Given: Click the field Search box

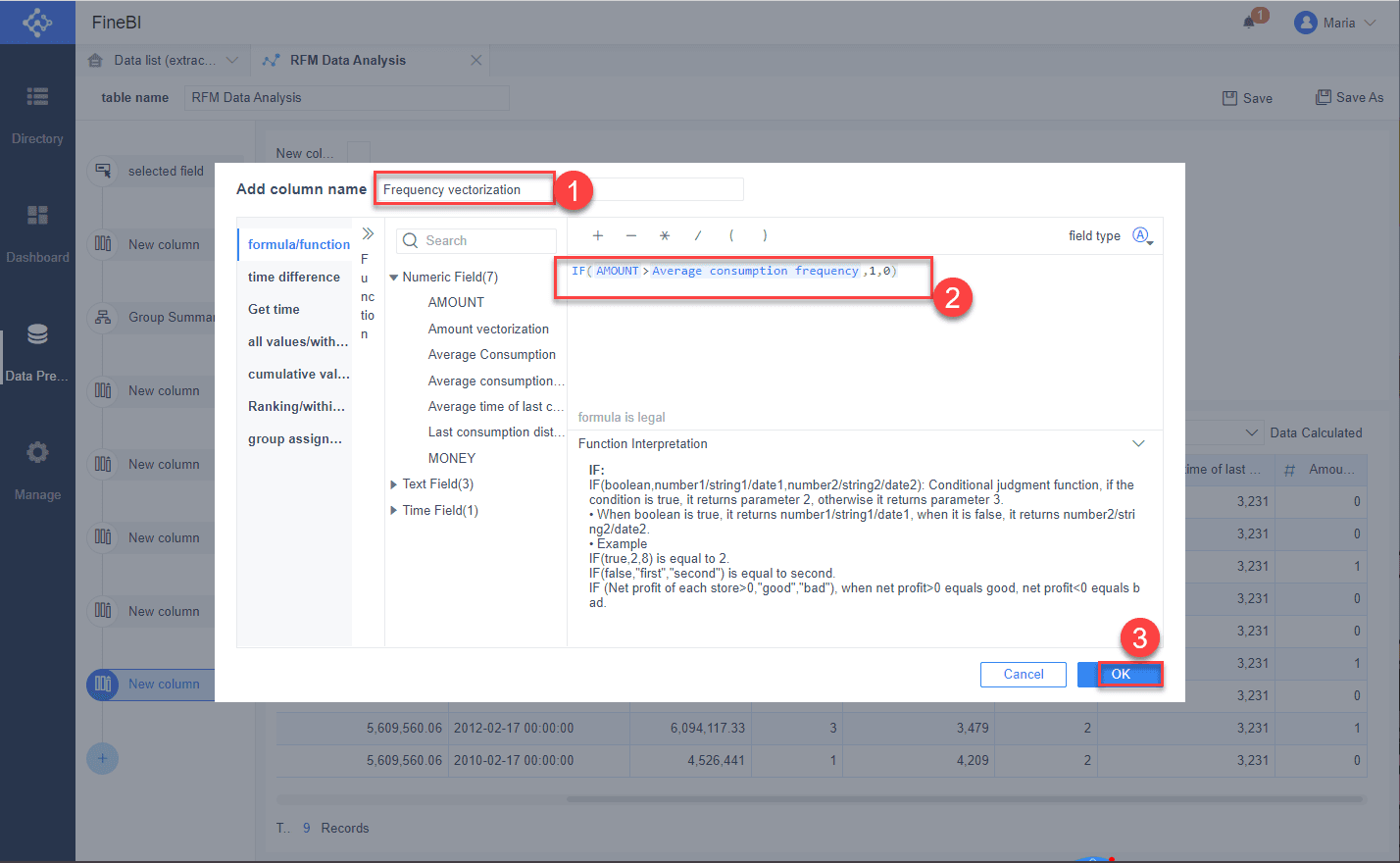Looking at the screenshot, I should tap(476, 240).
